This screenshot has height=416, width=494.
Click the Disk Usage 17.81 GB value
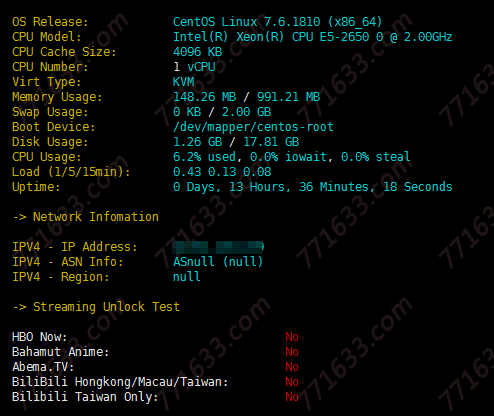tap(271, 142)
